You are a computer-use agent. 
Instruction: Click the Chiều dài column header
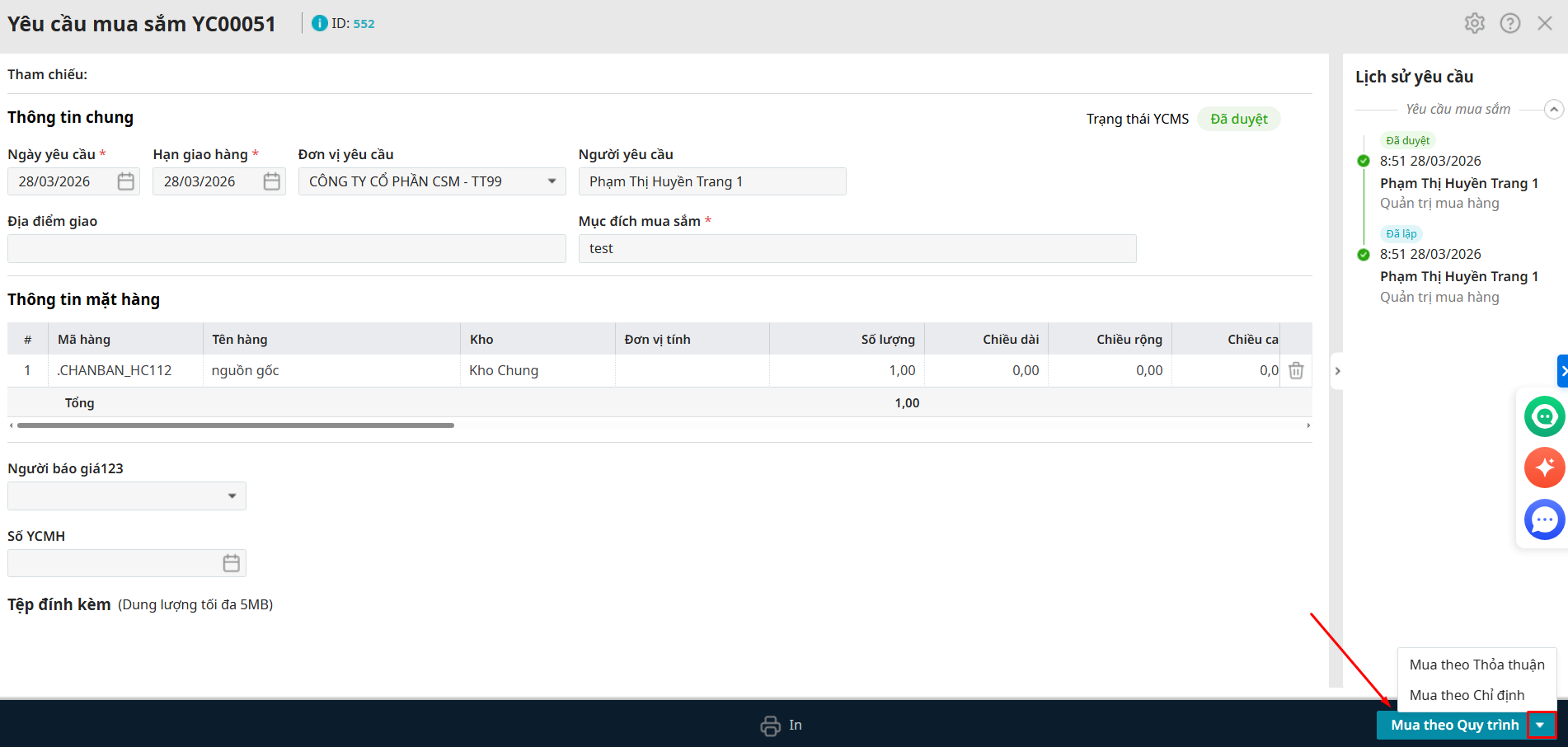click(x=987, y=339)
